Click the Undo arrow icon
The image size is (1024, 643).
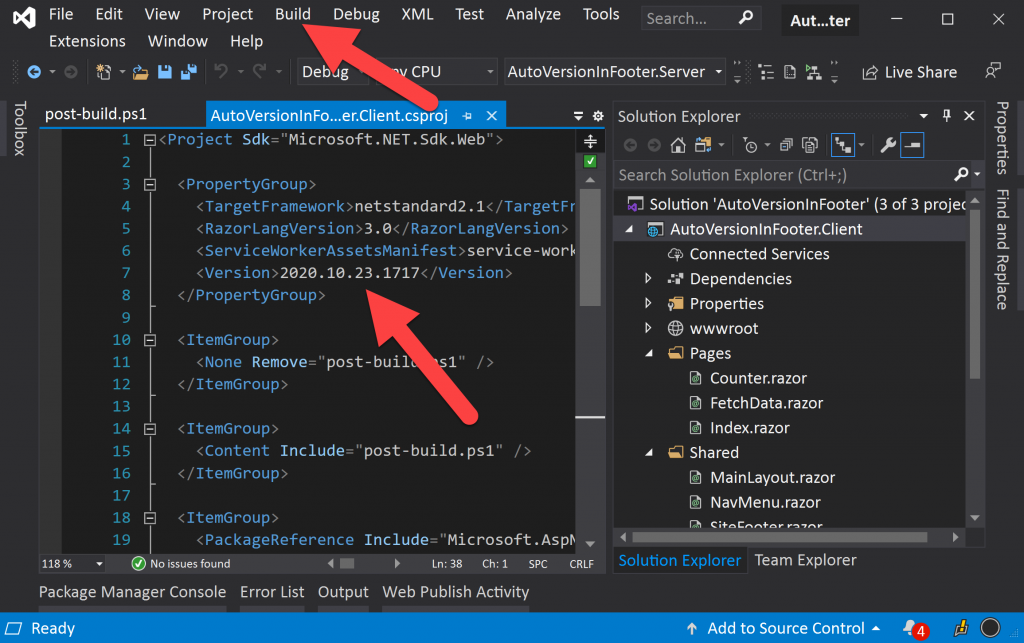[221, 71]
